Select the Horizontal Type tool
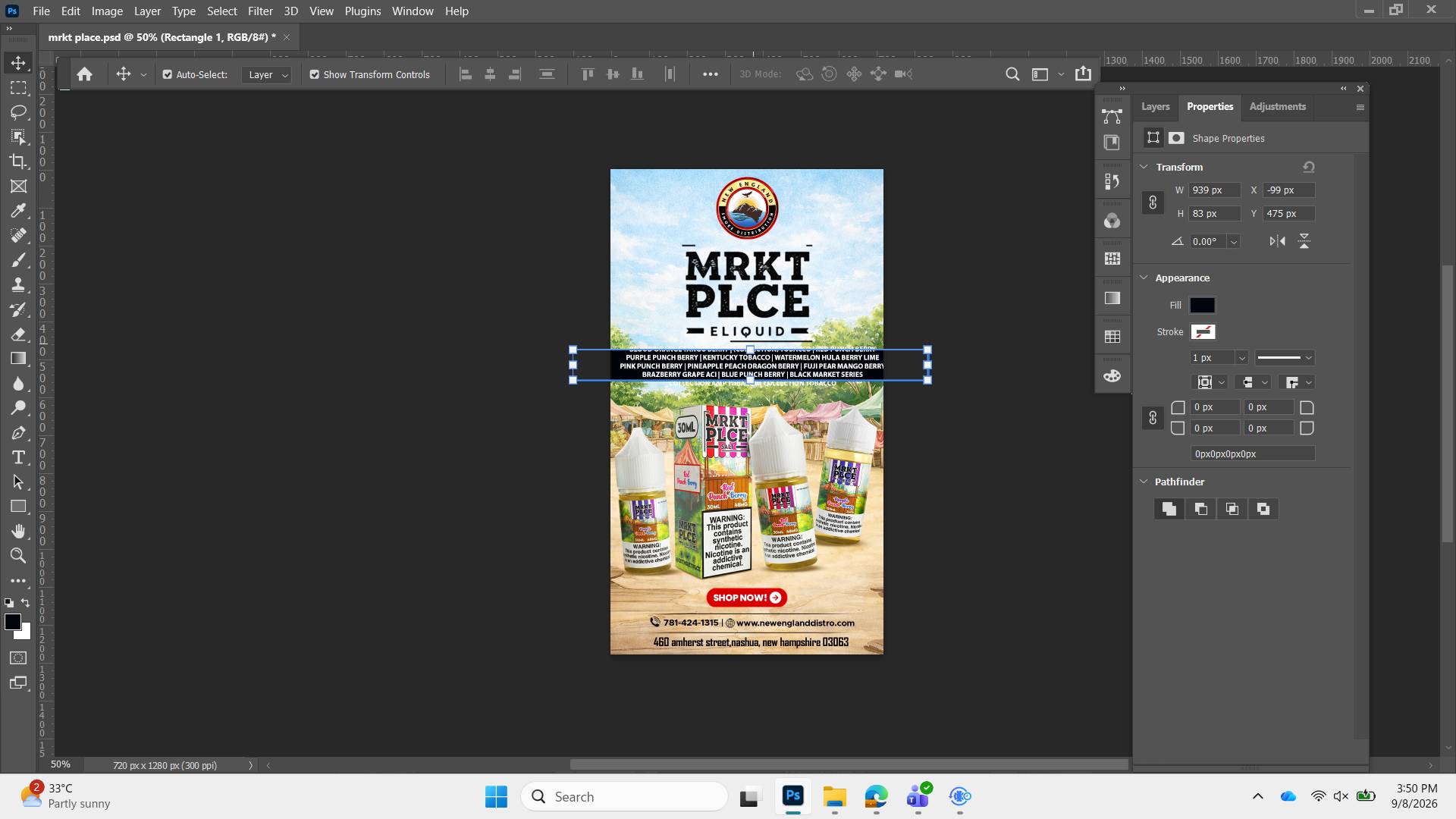The image size is (1456, 819). click(18, 457)
